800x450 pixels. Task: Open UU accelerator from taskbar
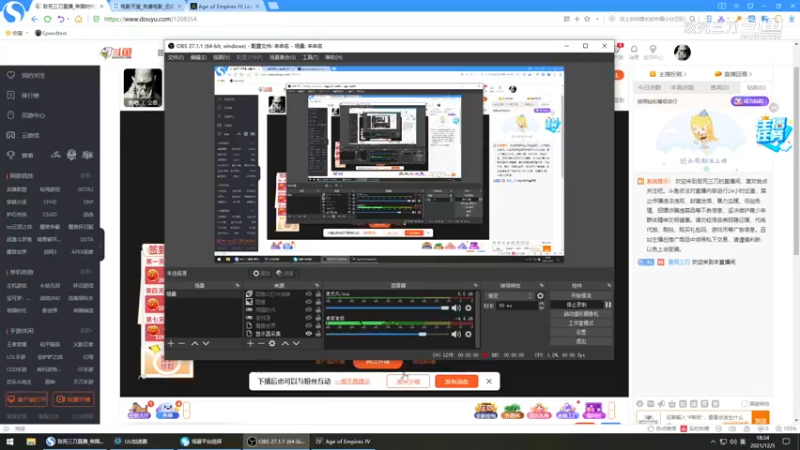coord(130,441)
